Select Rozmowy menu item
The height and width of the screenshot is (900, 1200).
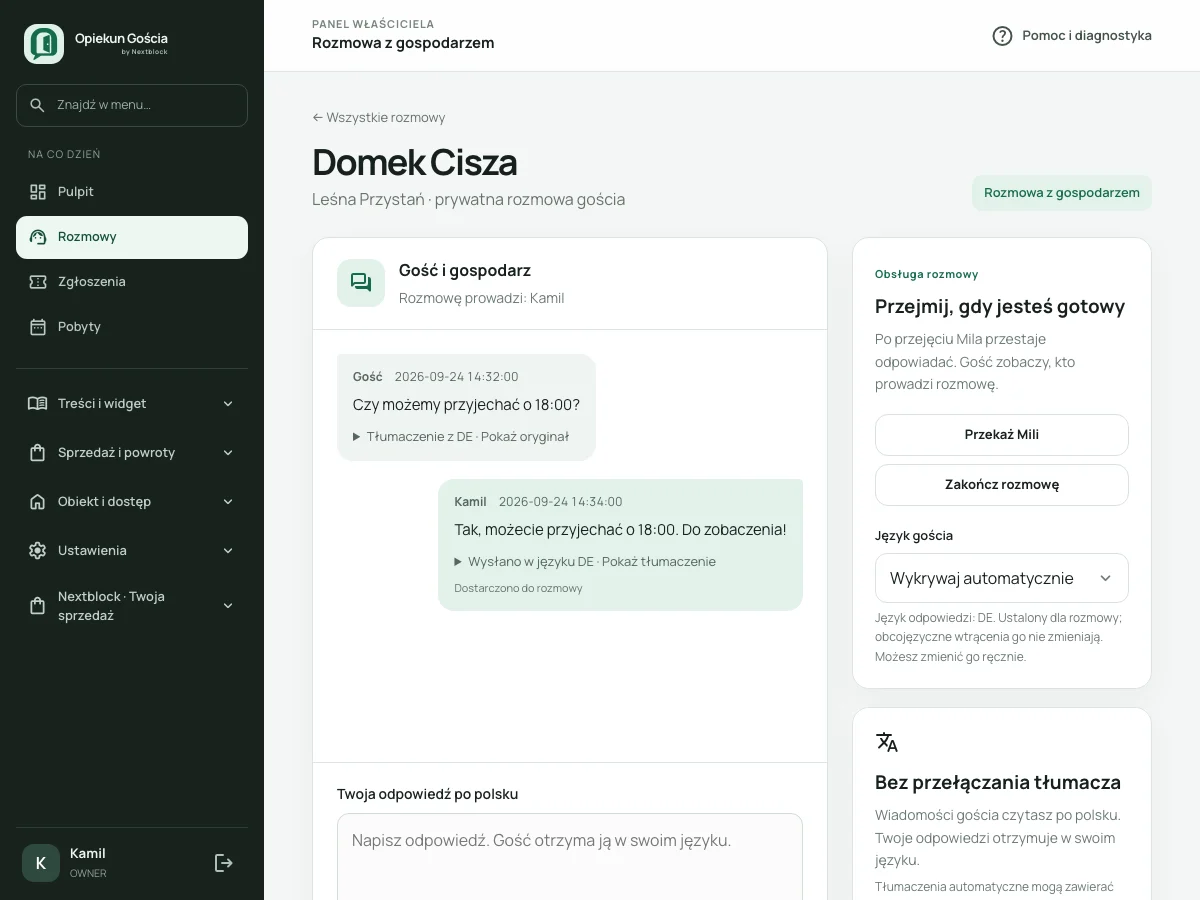pyautogui.click(x=132, y=237)
